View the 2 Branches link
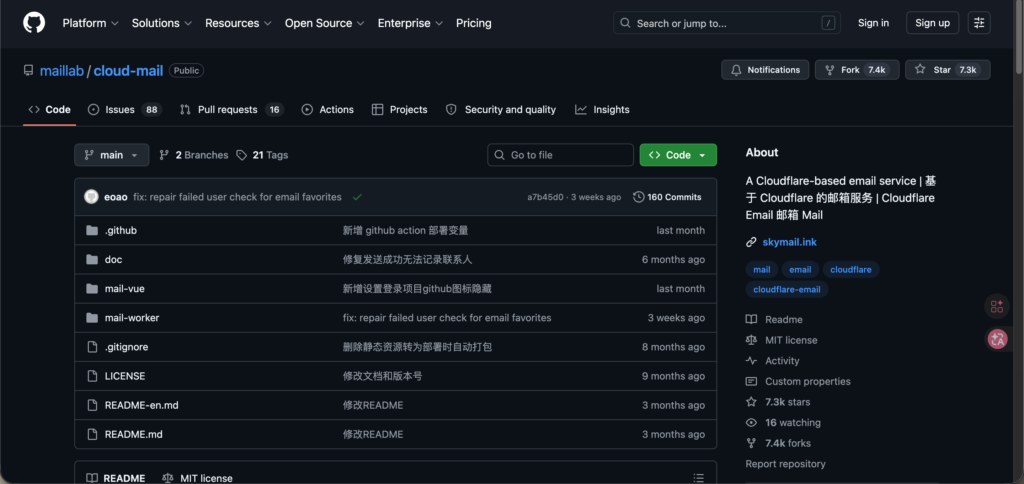Screen dimensions: 1024x484 (x=194, y=155)
